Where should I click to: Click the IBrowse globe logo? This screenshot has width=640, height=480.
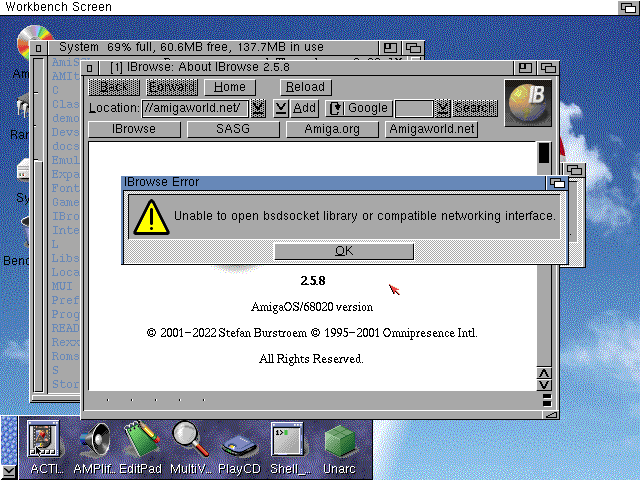coord(528,103)
